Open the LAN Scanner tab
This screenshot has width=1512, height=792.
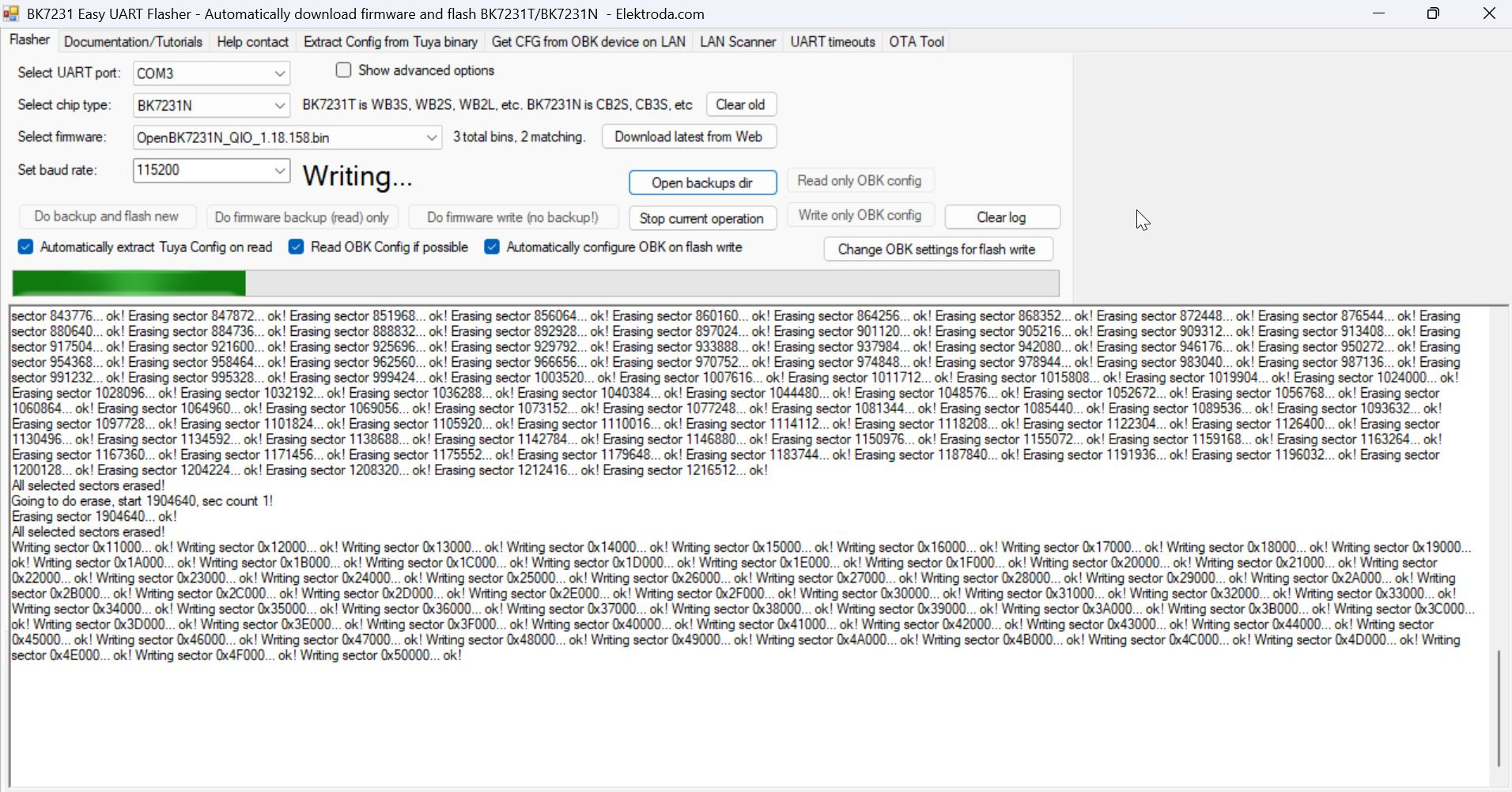[x=737, y=42]
